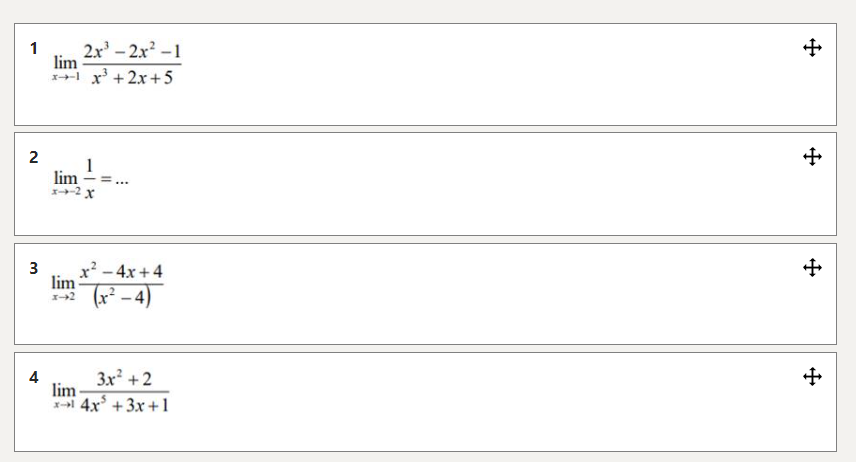This screenshot has height=462, width=856.
Task: Click the number label of question 1
Action: point(34,48)
